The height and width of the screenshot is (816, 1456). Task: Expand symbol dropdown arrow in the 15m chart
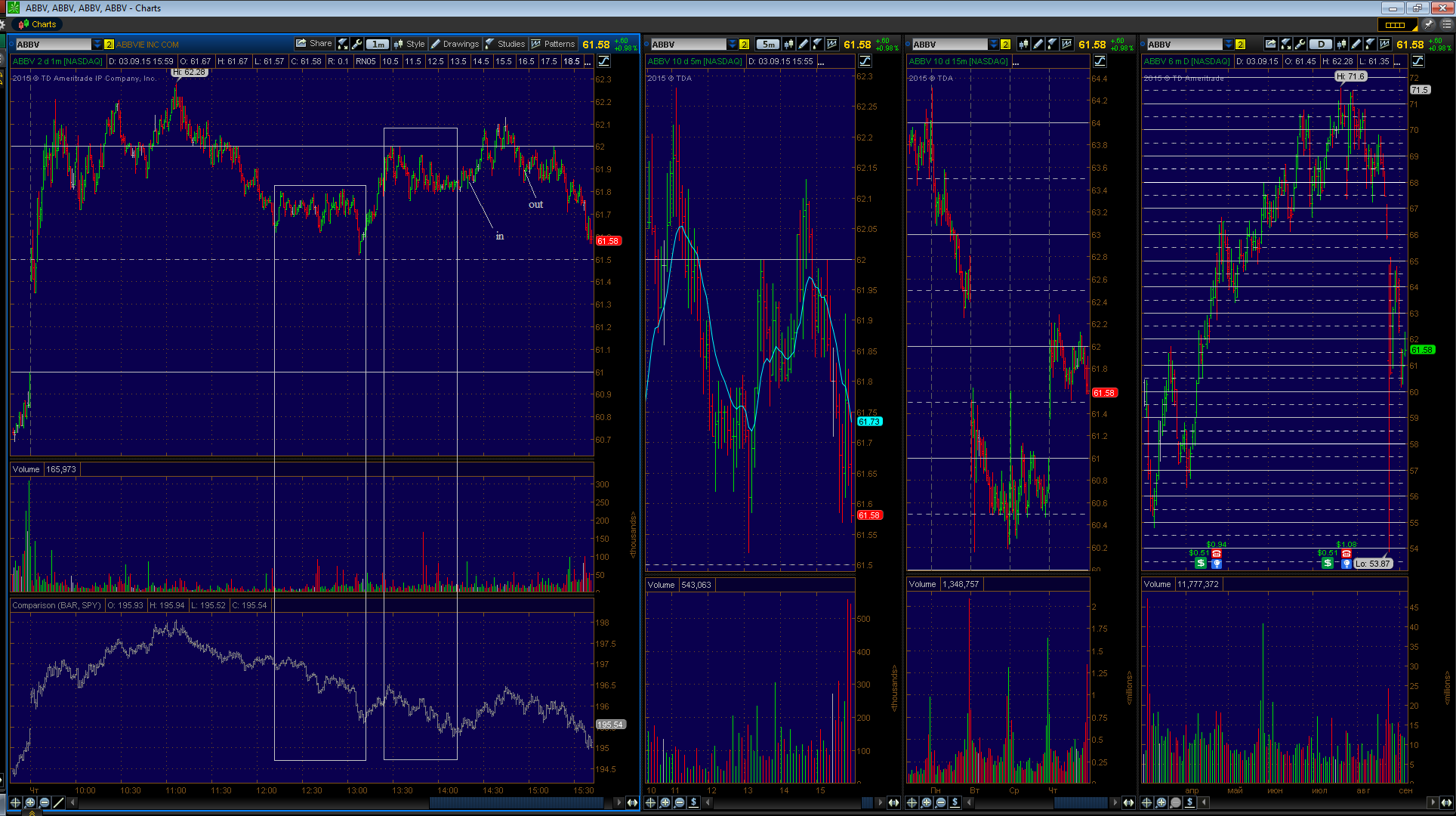coord(993,45)
